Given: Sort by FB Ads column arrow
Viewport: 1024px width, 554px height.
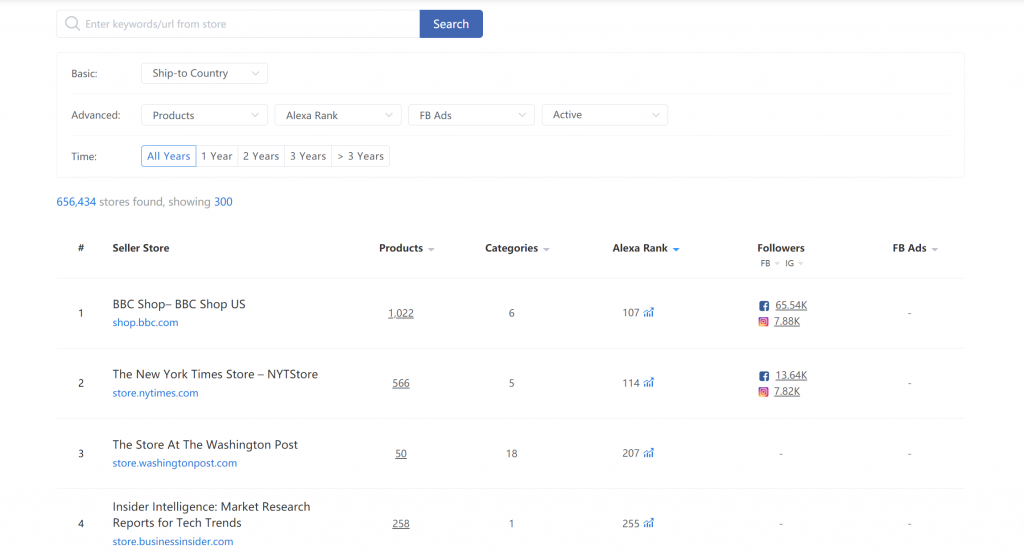Looking at the screenshot, I should (x=935, y=249).
